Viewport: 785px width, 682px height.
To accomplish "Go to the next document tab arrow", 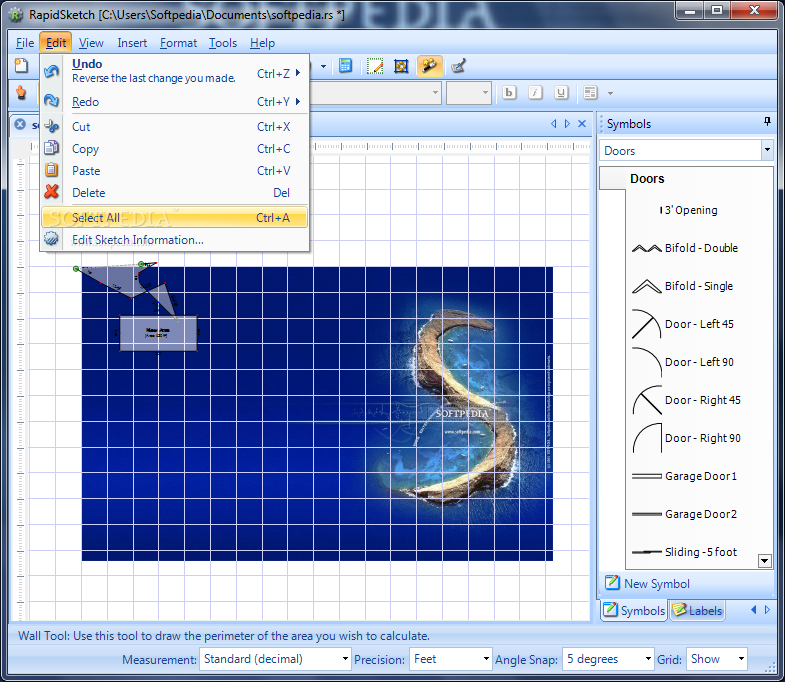I will 567,124.
